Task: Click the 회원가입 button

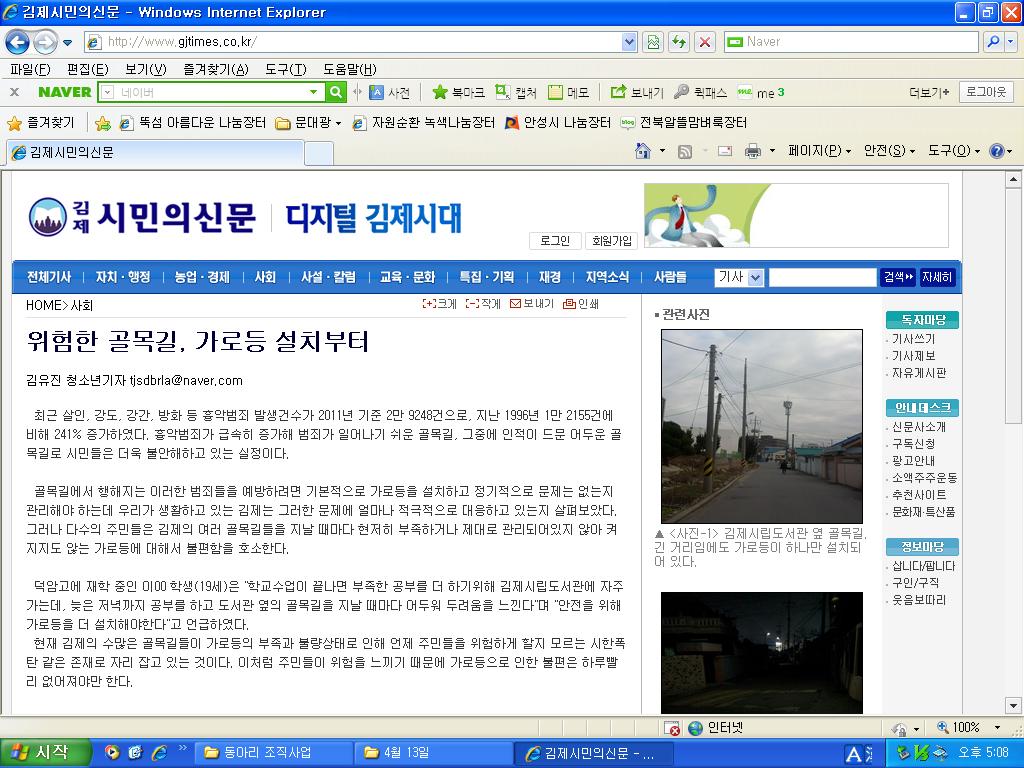Action: tap(612, 241)
